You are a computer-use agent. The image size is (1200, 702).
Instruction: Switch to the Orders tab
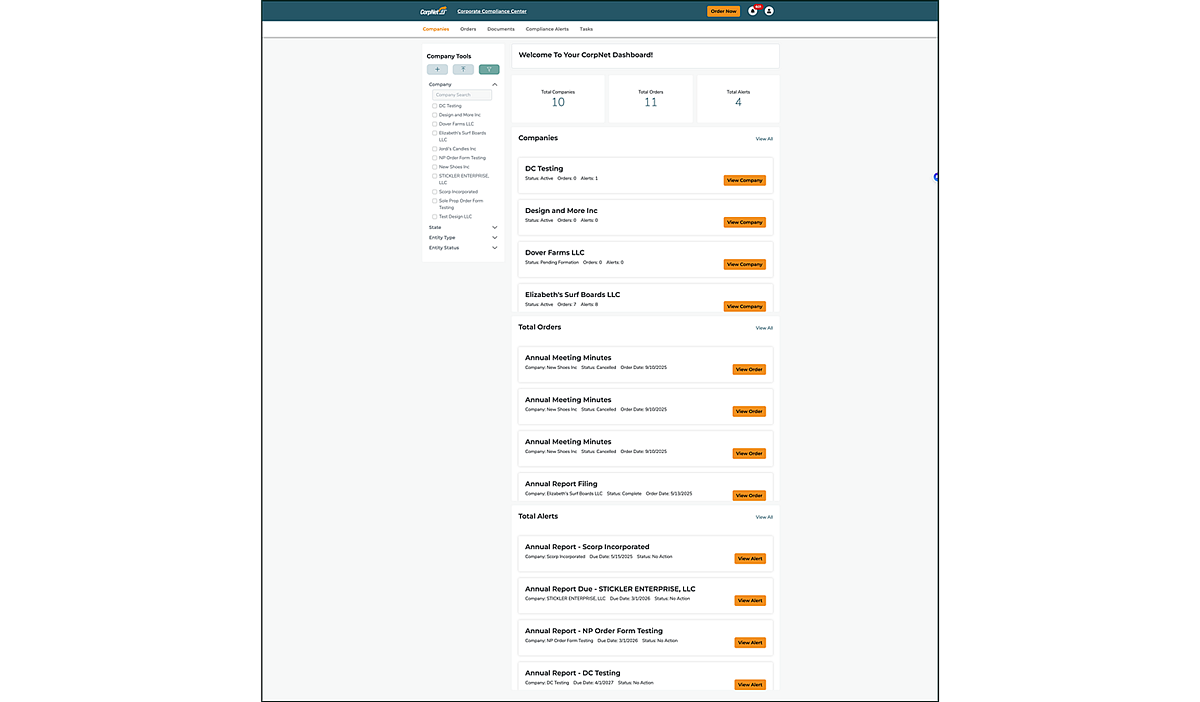468,29
